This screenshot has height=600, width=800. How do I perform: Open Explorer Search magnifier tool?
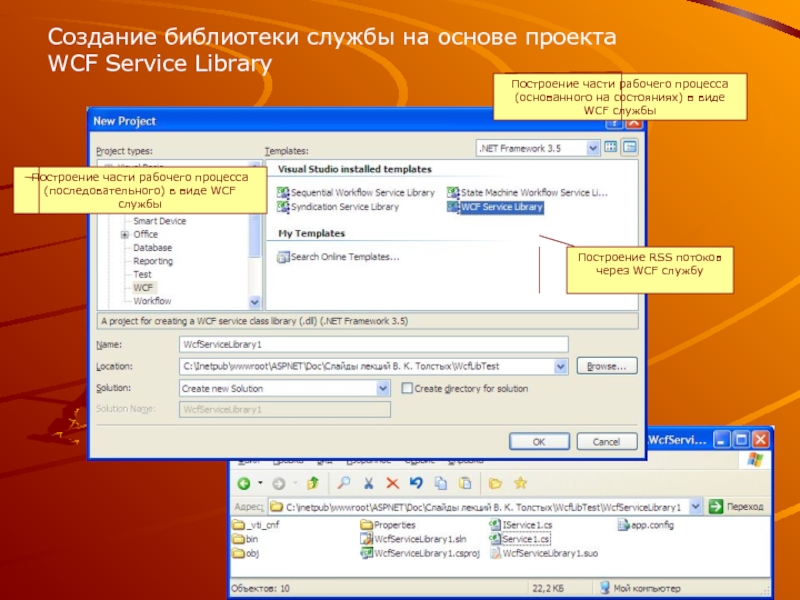click(x=344, y=483)
